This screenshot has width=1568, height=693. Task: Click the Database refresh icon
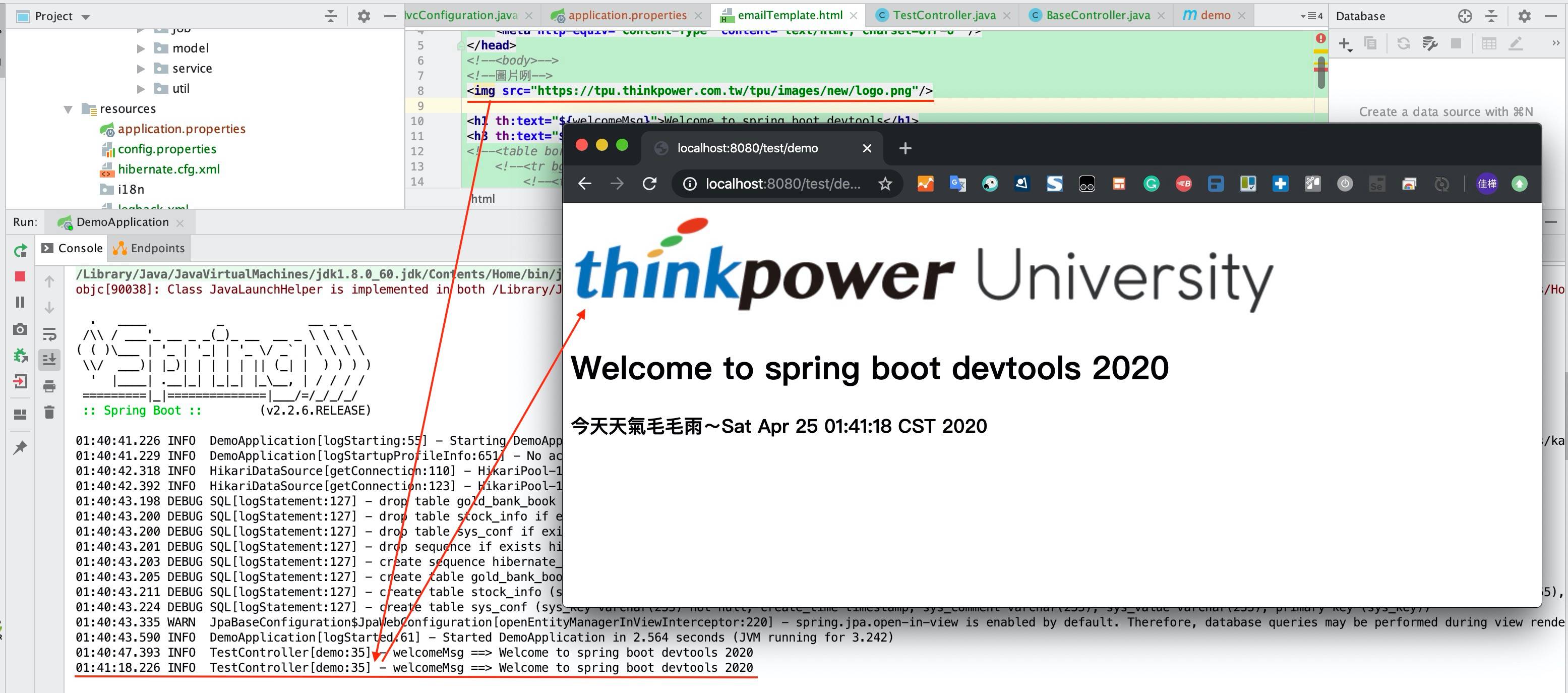click(1404, 44)
